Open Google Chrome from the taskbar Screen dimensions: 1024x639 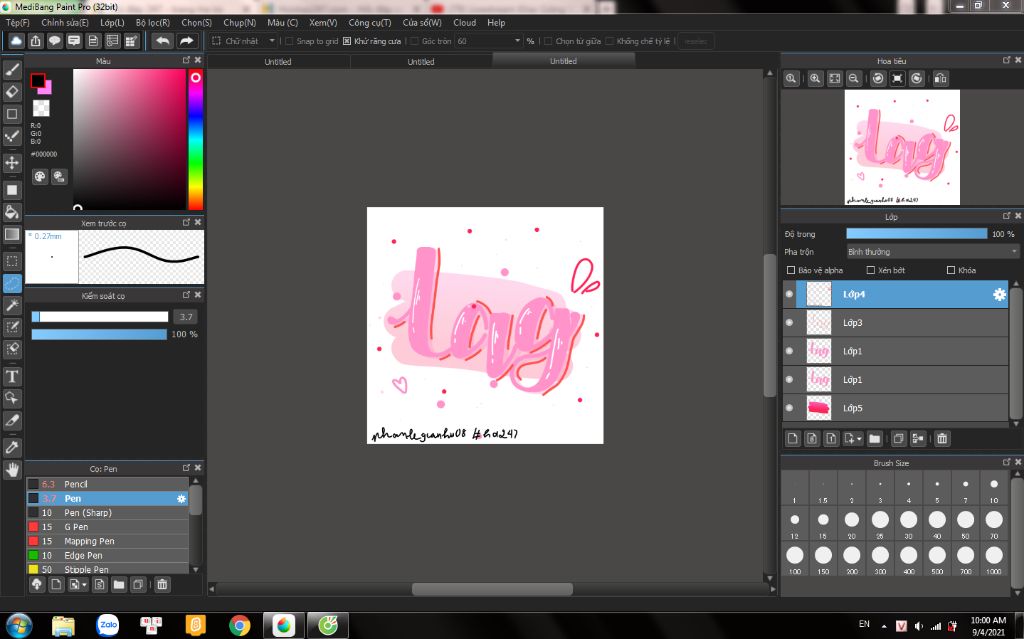coord(240,625)
